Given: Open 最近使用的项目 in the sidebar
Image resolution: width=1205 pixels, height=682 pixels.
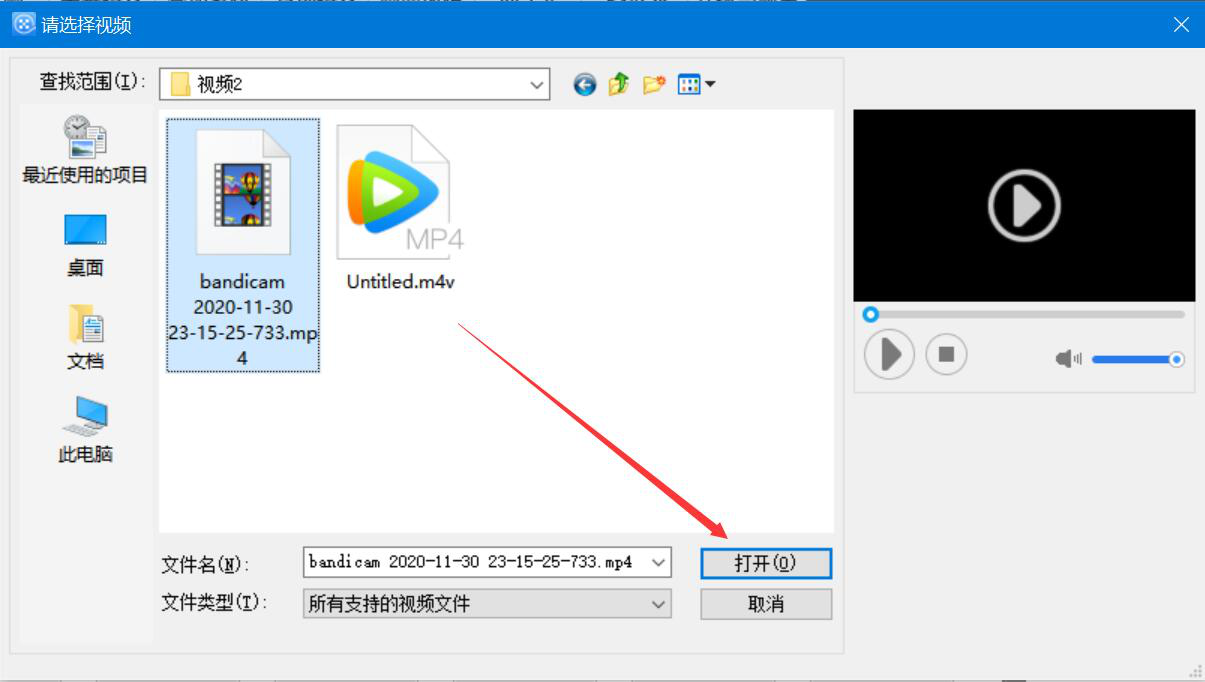Looking at the screenshot, I should [x=85, y=150].
